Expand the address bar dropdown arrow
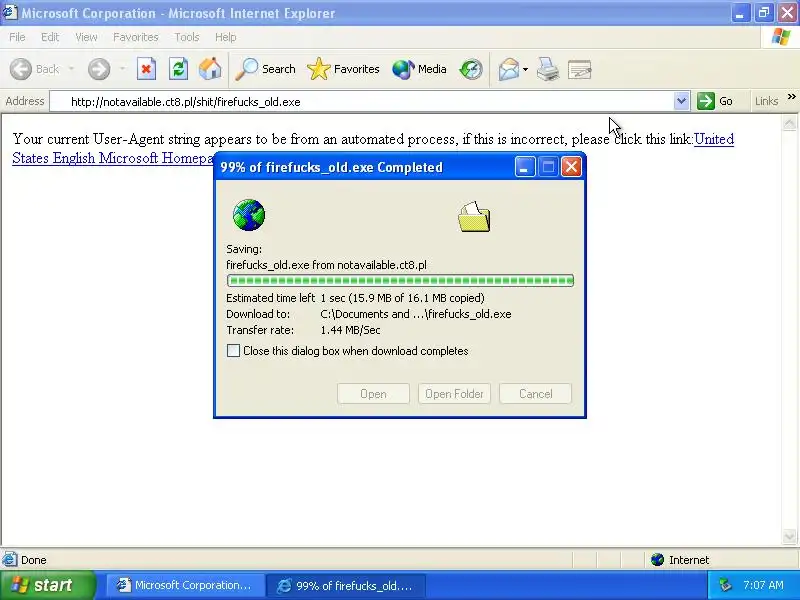The width and height of the screenshot is (800, 600). coord(681,102)
